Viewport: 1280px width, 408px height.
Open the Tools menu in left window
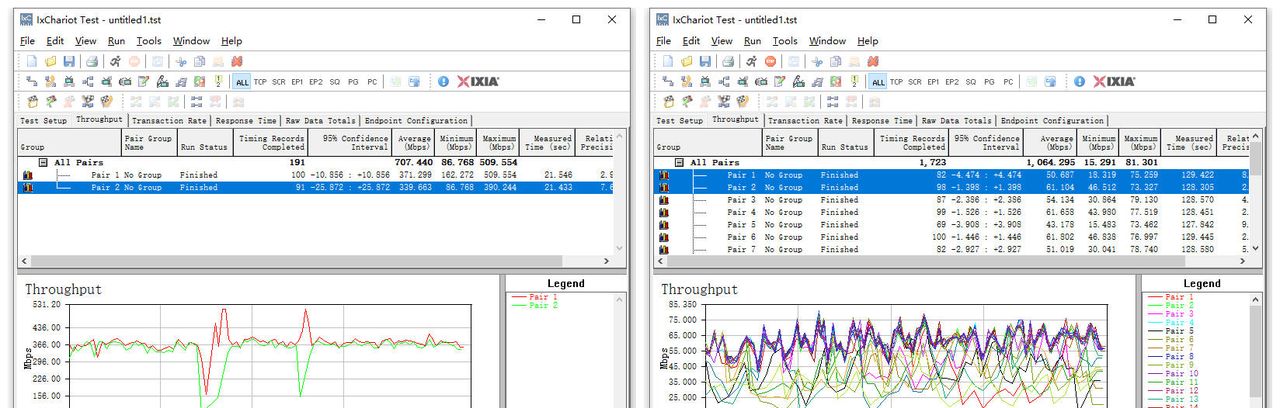pyautogui.click(x=149, y=41)
